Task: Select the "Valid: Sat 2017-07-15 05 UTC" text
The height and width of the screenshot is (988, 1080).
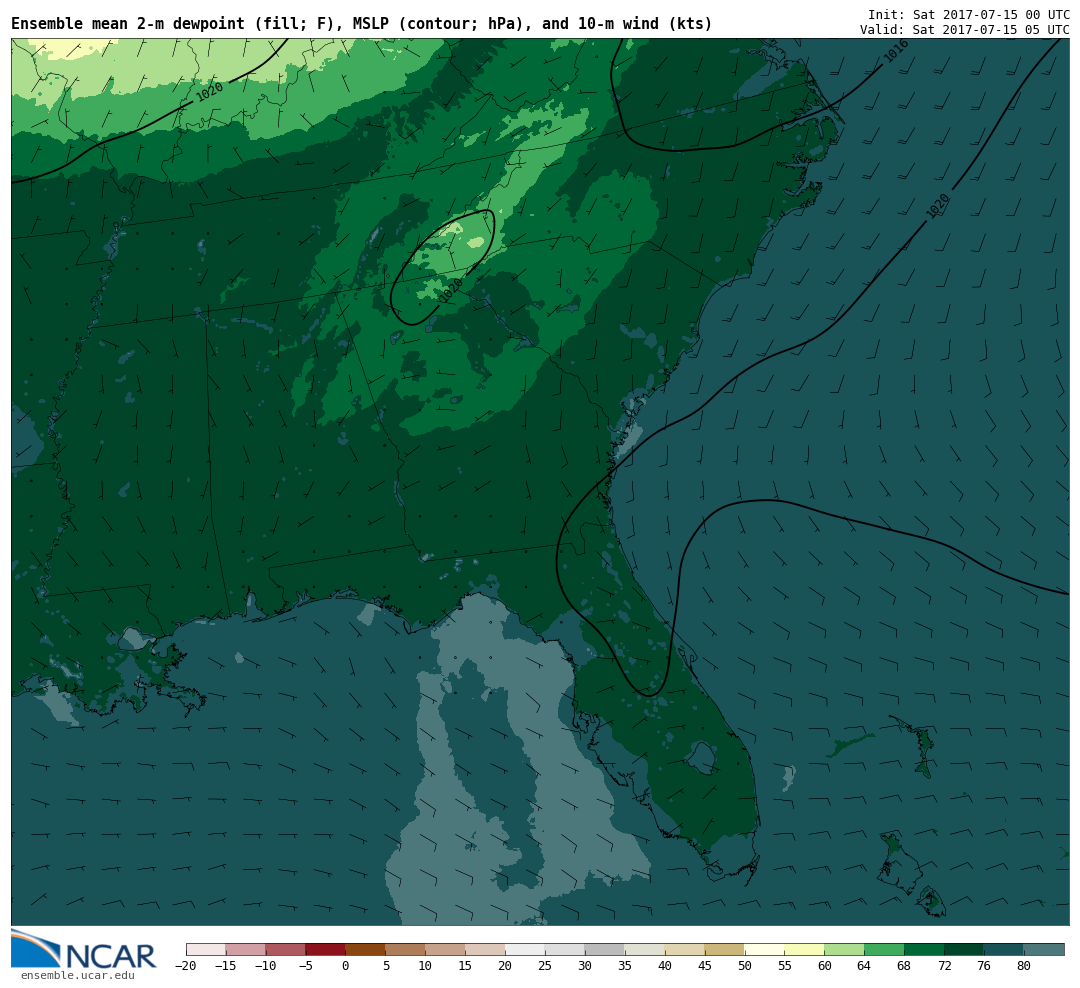Action: pos(964,30)
